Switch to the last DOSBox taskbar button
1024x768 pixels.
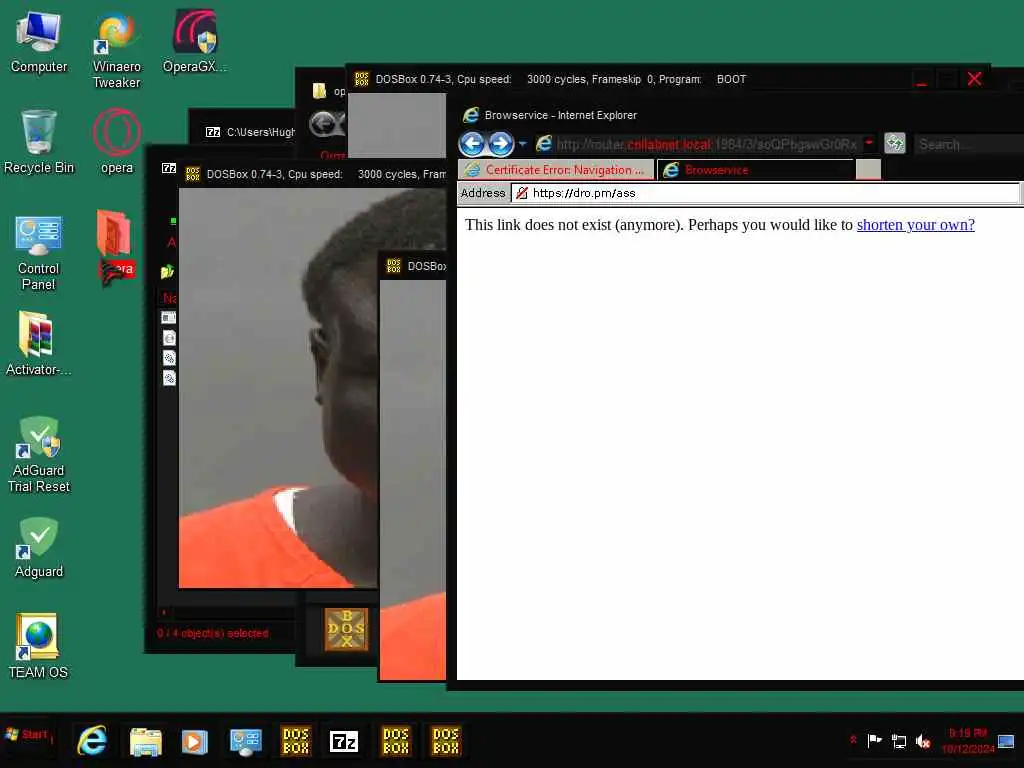(x=446, y=741)
